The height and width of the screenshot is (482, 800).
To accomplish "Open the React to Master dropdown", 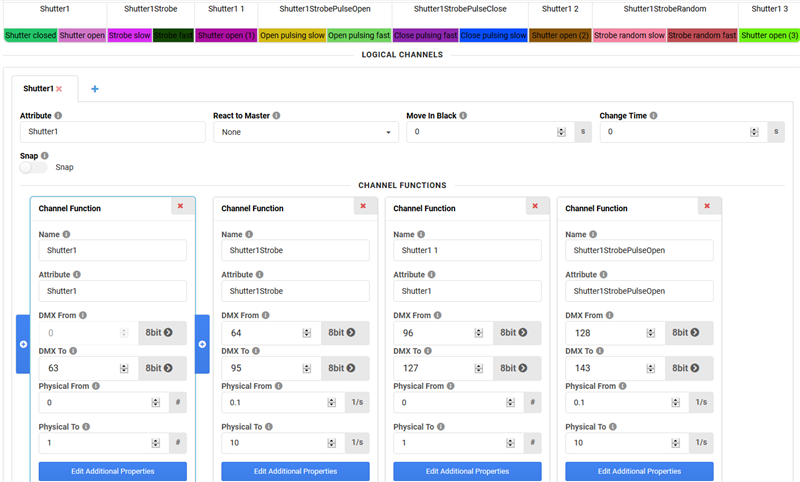I will tap(305, 132).
